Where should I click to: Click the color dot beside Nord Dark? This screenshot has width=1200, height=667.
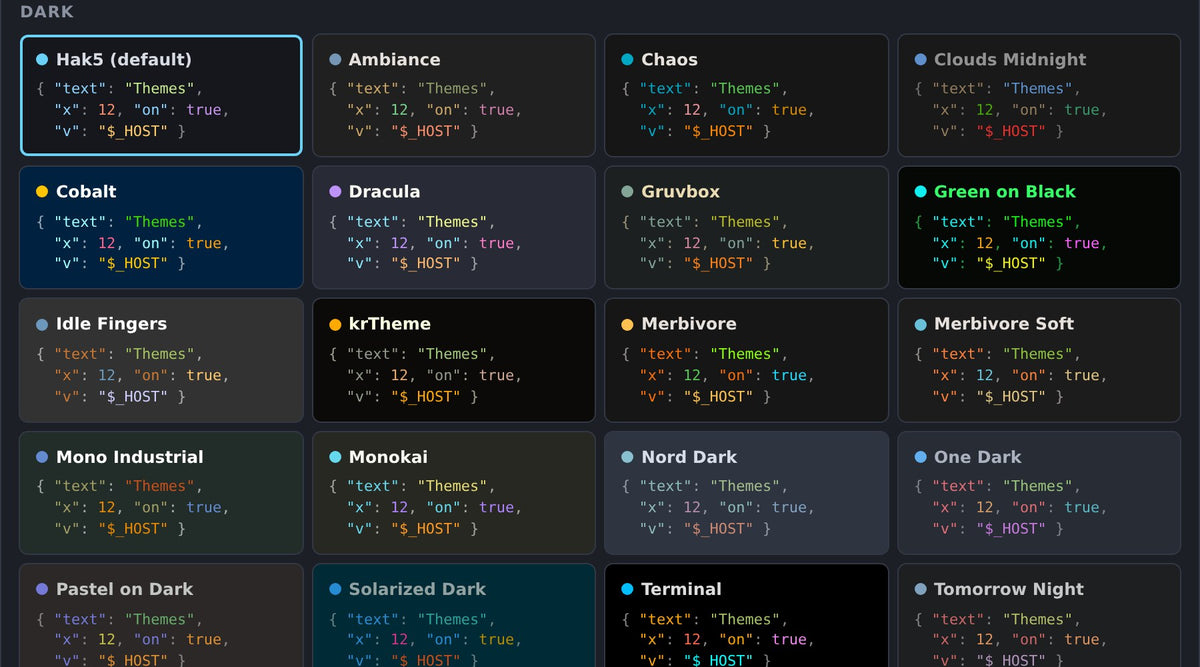pos(627,457)
